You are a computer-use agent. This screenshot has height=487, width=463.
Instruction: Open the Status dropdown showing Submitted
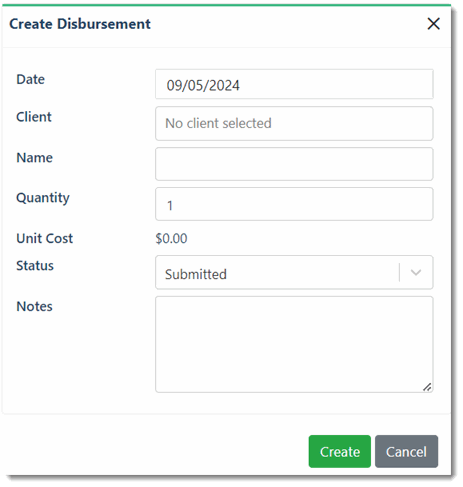(294, 273)
